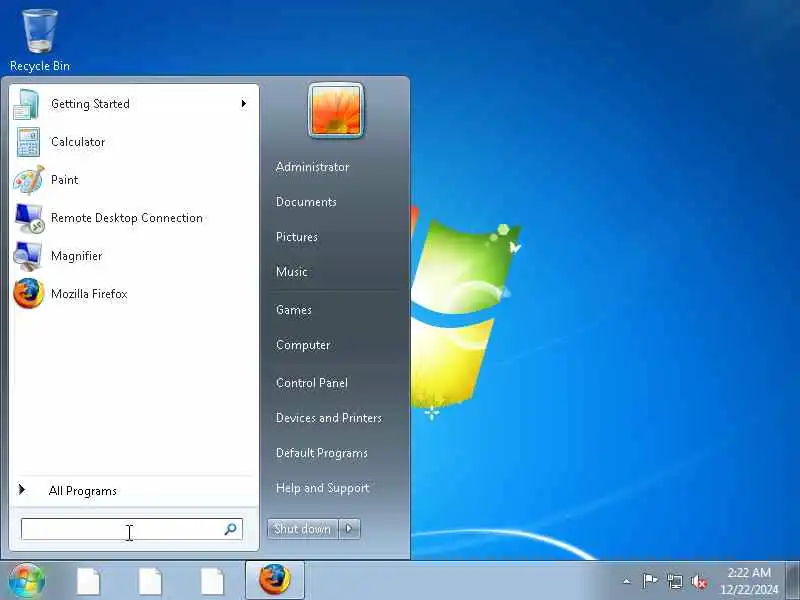
Task: Click the Show desktop strip
Action: [x=792, y=580]
